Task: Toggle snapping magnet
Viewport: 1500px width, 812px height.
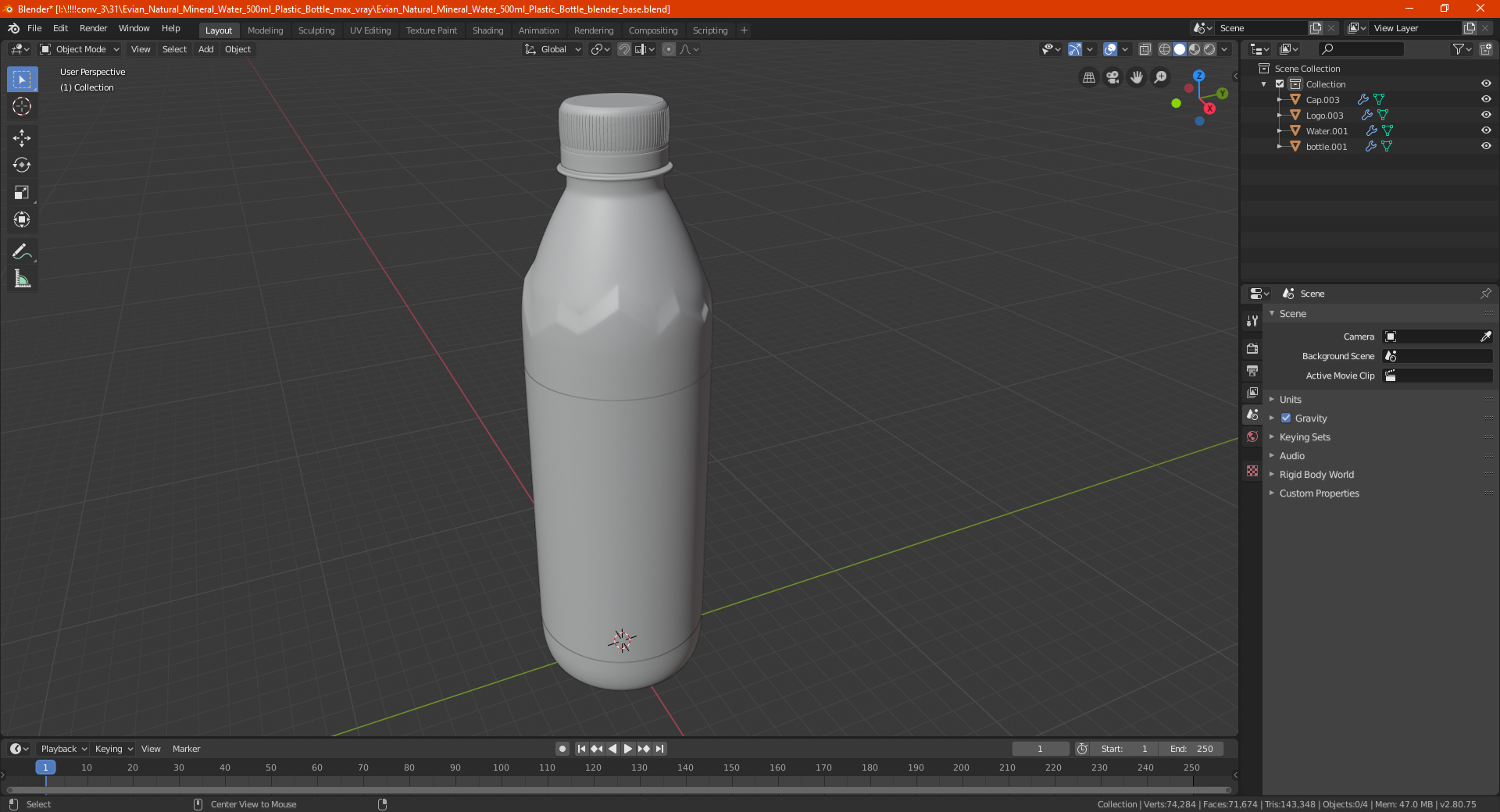Action: coord(623,49)
